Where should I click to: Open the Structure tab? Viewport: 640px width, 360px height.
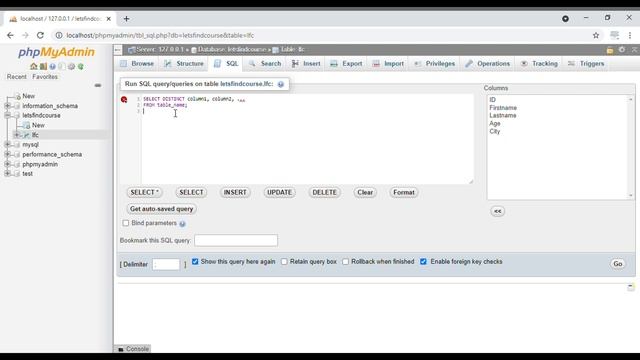(184, 64)
